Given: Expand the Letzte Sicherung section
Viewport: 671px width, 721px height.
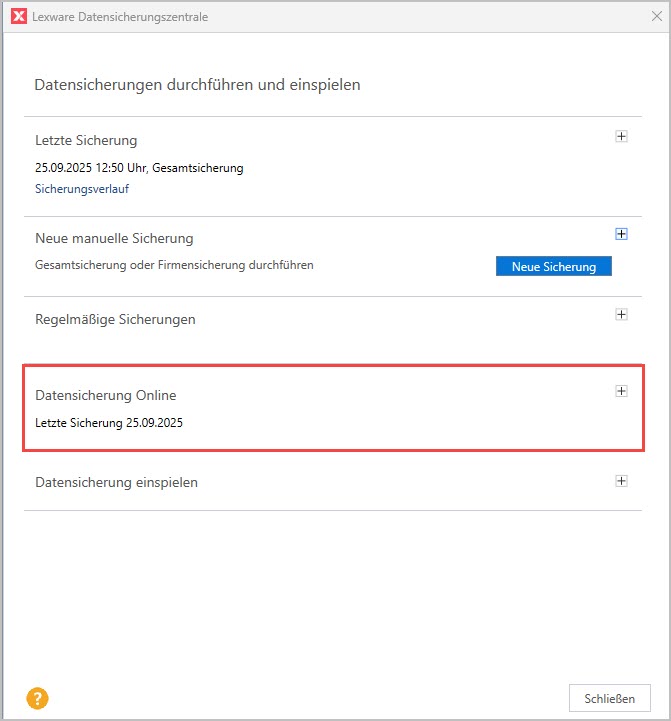Looking at the screenshot, I should point(621,137).
